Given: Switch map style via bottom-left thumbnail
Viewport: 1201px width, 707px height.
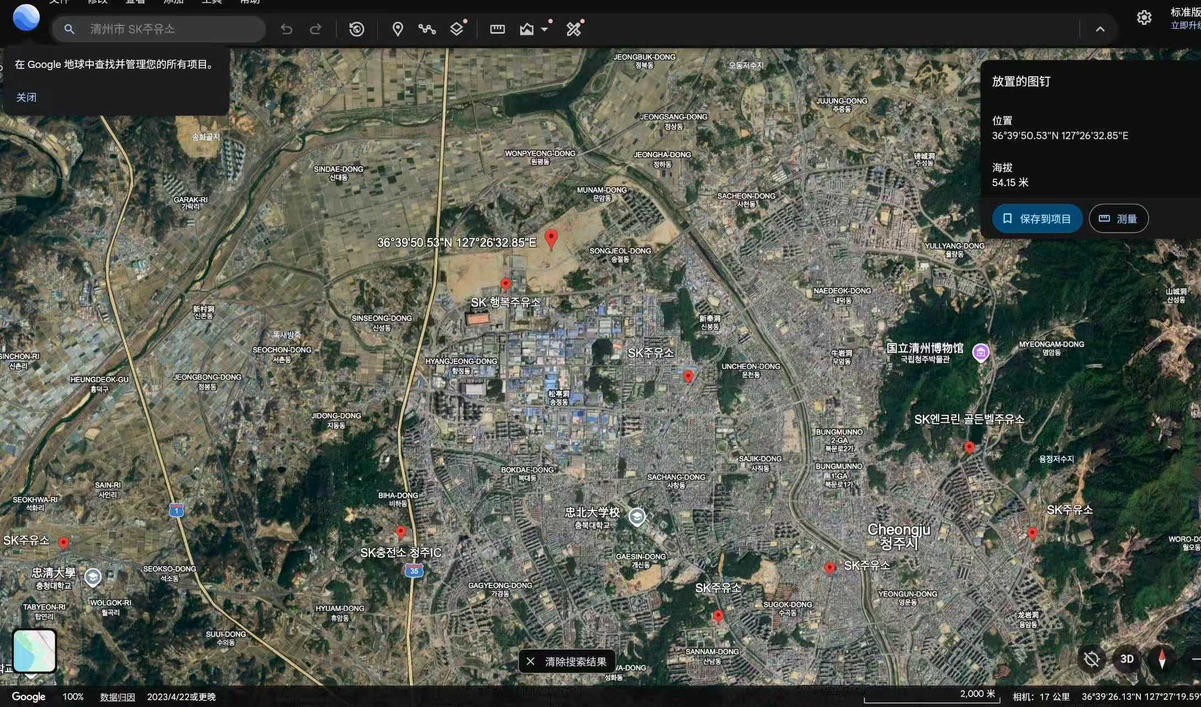Looking at the screenshot, I should tap(34, 651).
